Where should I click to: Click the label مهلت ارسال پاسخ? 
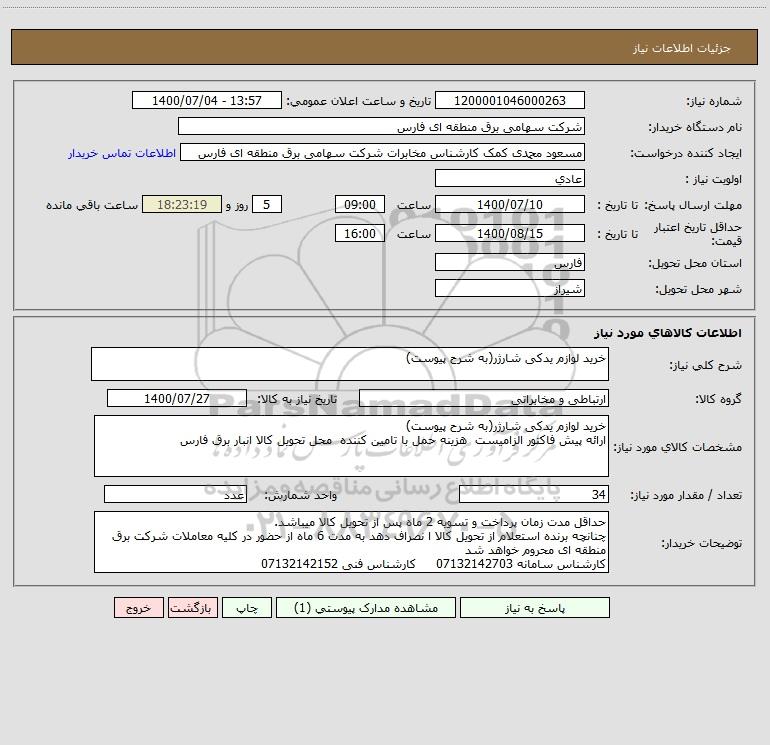[x=693, y=205]
